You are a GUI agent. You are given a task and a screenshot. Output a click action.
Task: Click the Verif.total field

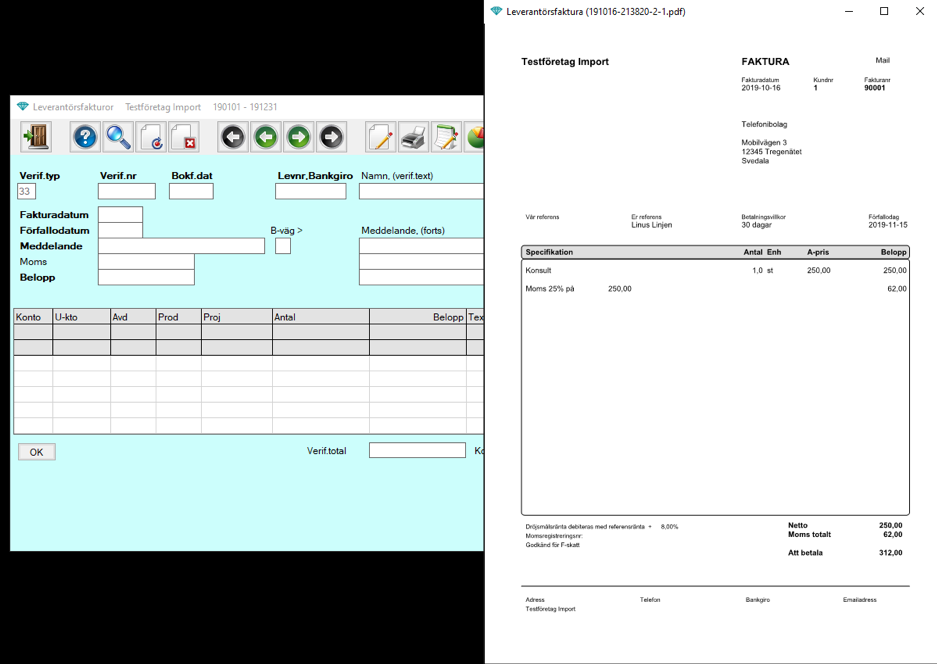(417, 450)
